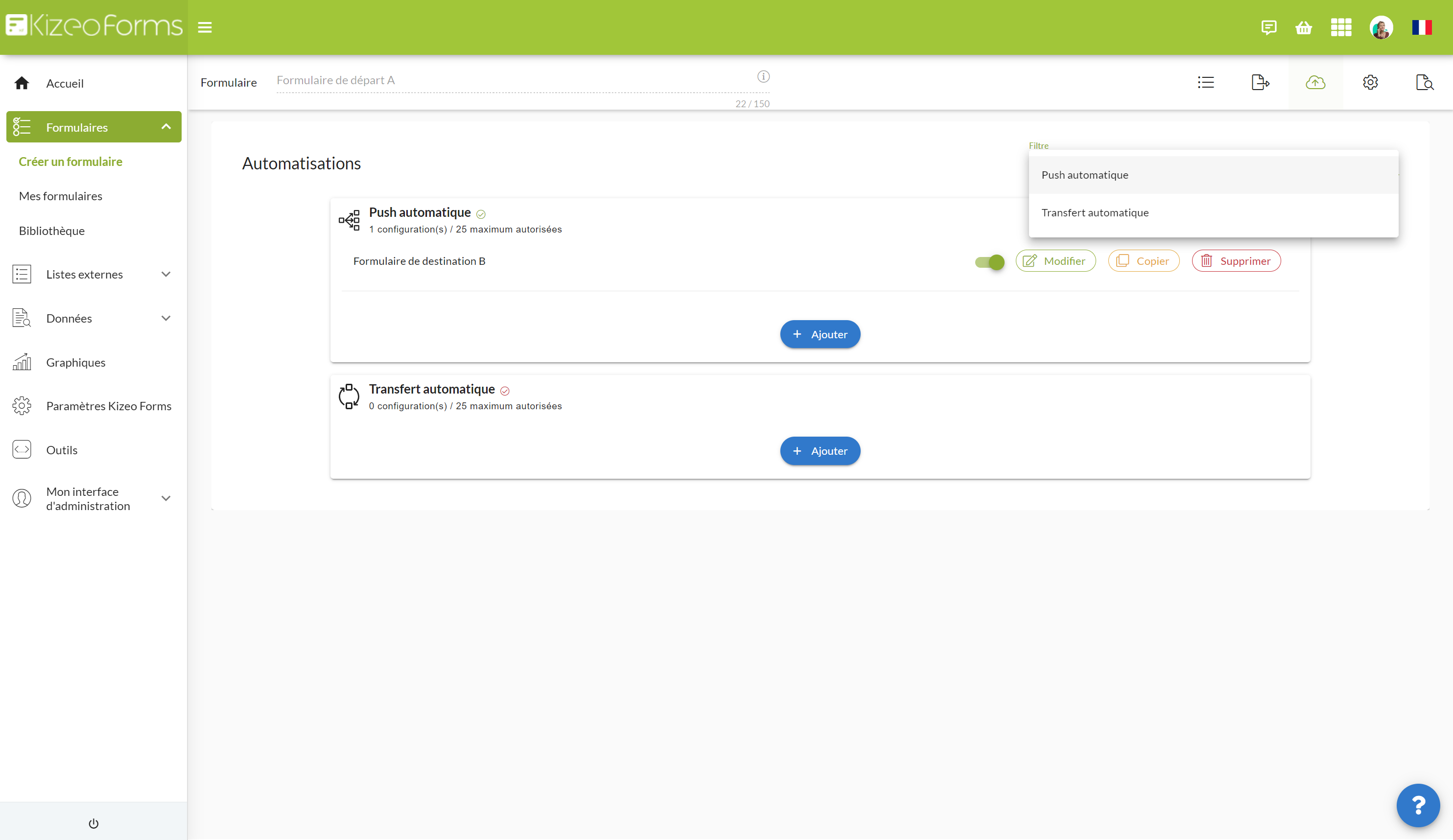This screenshot has width=1453, height=840.
Task: Click the Formulaire de destination B row text
Action: [419, 261]
